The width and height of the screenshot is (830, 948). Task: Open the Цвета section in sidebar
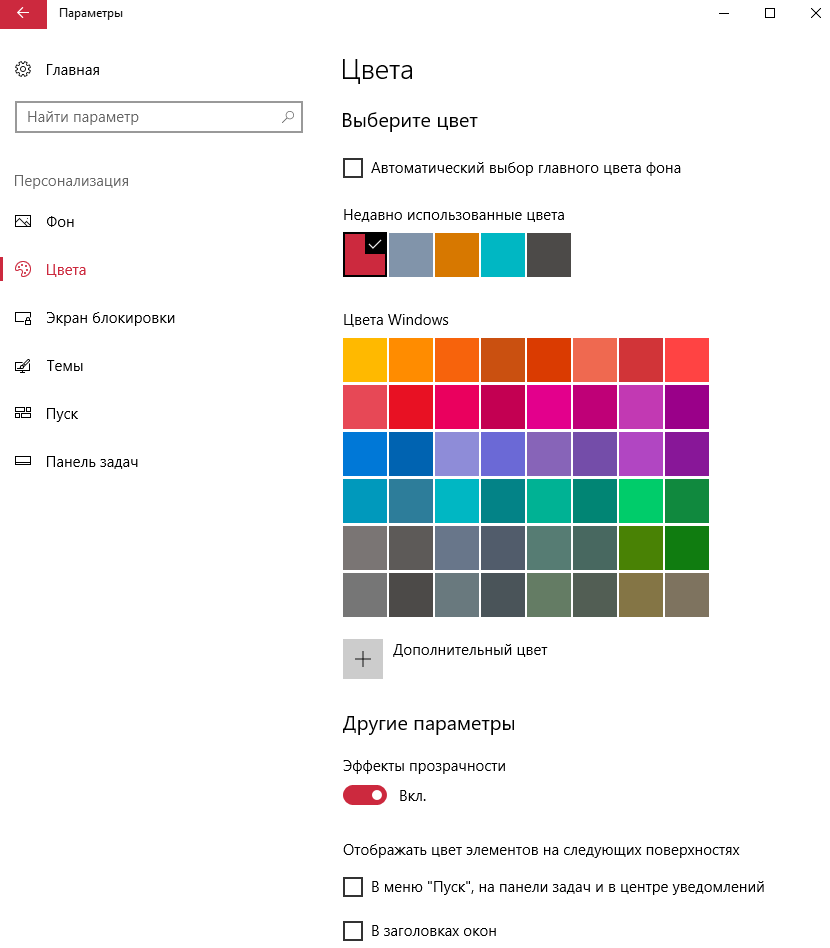(x=66, y=270)
